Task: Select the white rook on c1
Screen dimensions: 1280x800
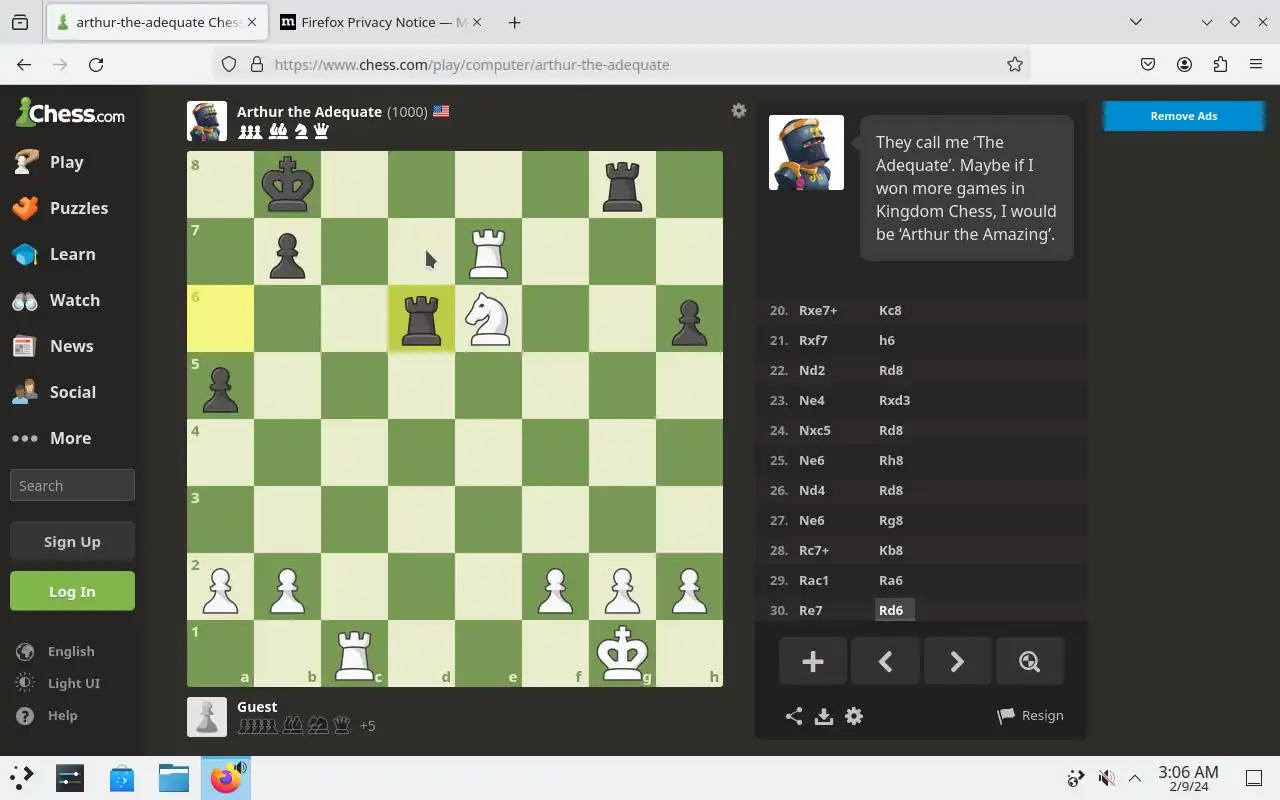Action: [354, 653]
